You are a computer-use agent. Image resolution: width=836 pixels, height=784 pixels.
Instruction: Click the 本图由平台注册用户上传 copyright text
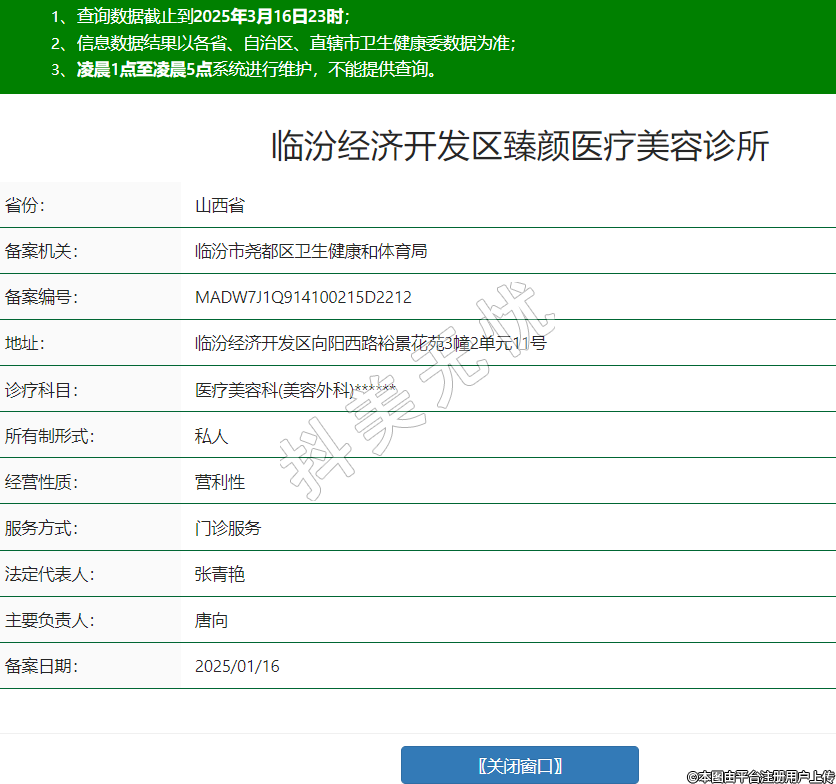[760, 776]
